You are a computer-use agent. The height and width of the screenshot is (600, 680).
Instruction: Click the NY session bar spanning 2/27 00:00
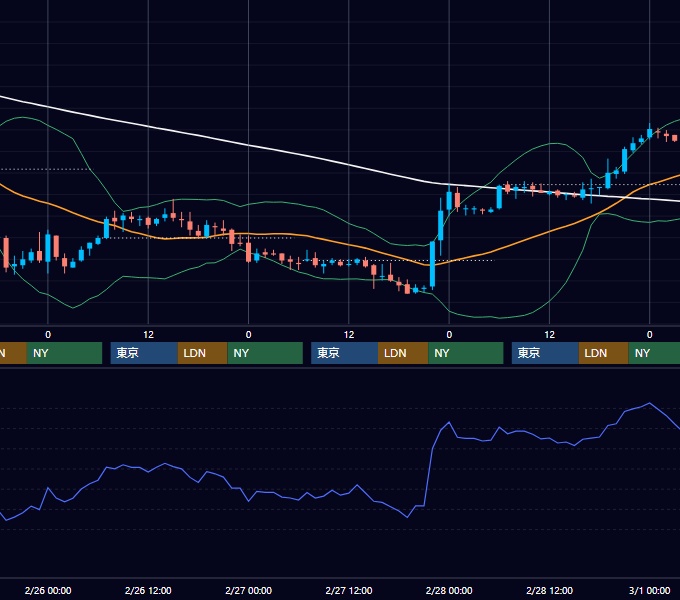(x=265, y=353)
